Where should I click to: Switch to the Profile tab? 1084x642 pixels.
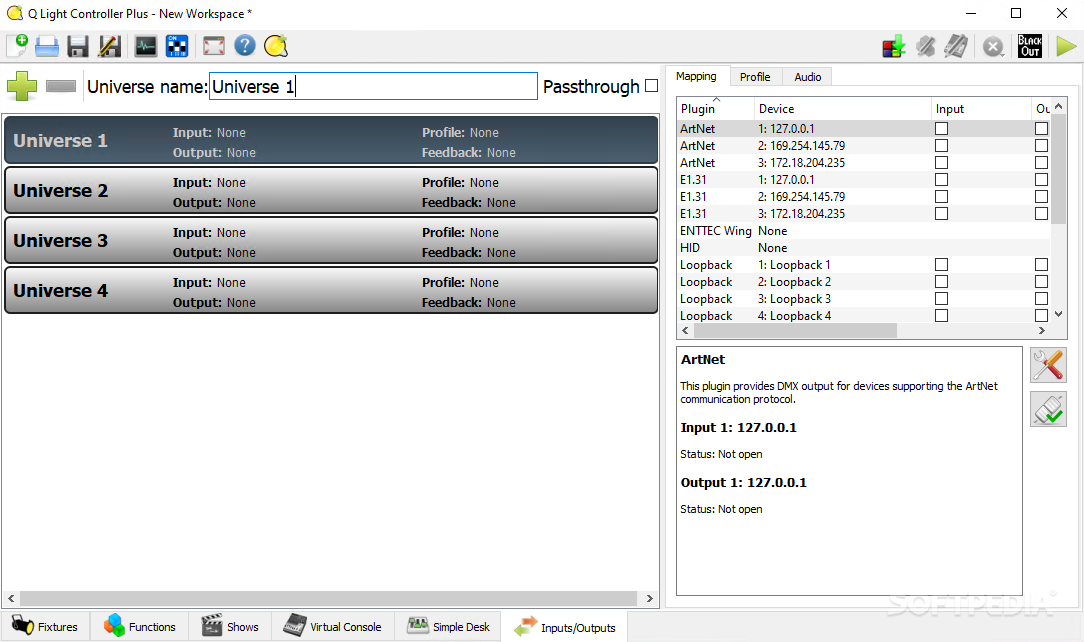click(x=755, y=77)
